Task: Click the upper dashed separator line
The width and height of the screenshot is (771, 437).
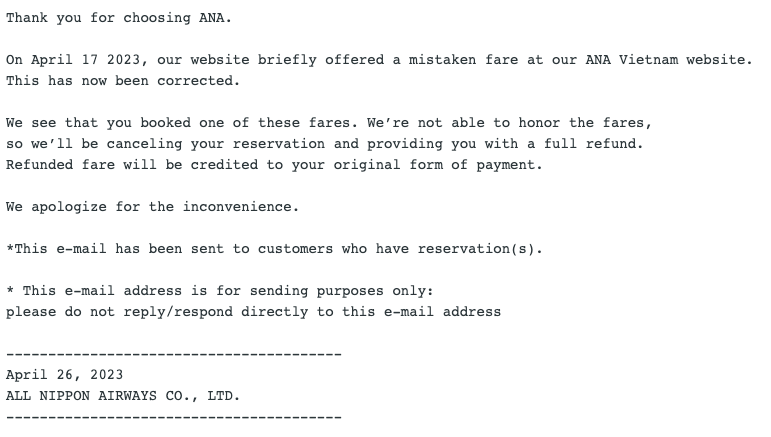Action: [174, 354]
